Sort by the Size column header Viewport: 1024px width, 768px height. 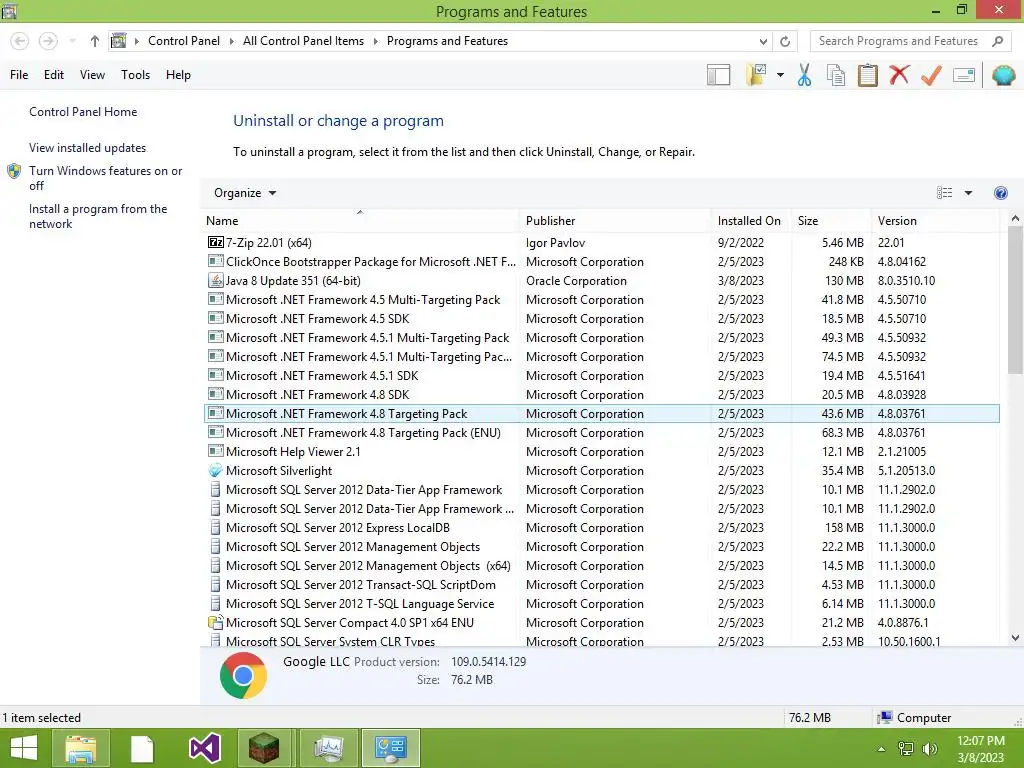pos(831,221)
